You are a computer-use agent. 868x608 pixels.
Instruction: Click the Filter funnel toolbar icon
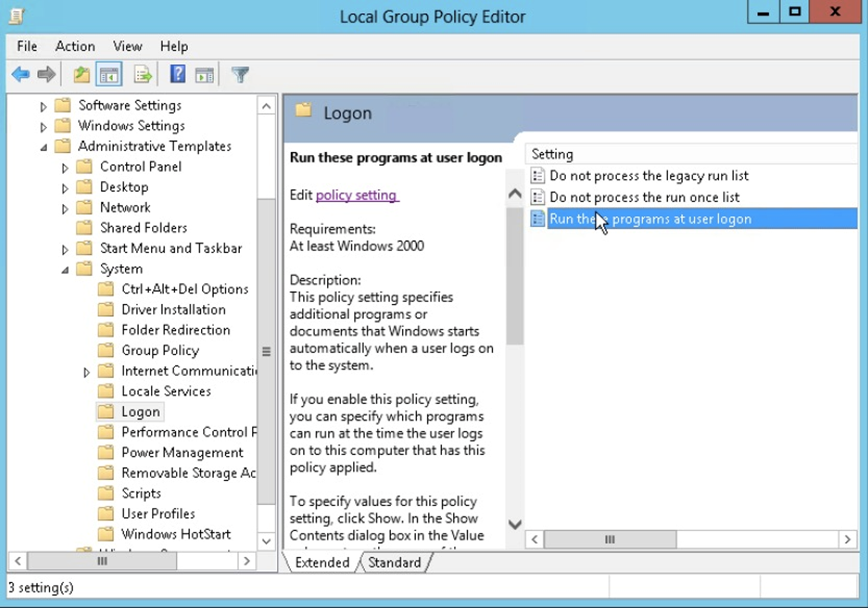(240, 74)
